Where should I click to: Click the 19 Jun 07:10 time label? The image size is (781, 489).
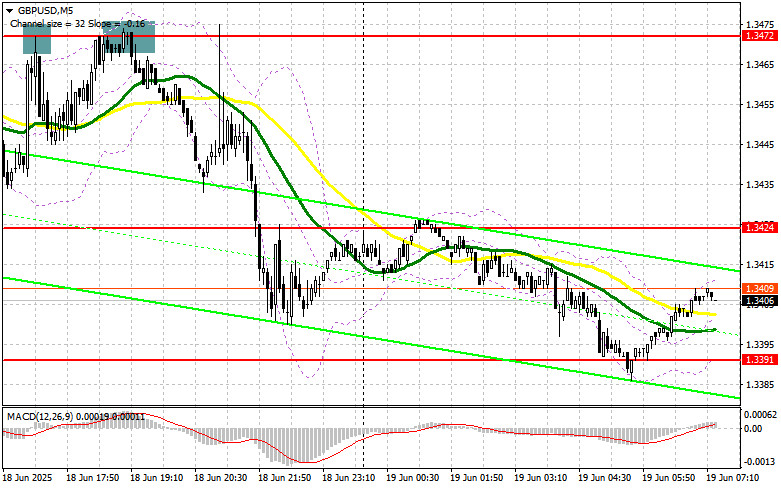pyautogui.click(x=733, y=478)
